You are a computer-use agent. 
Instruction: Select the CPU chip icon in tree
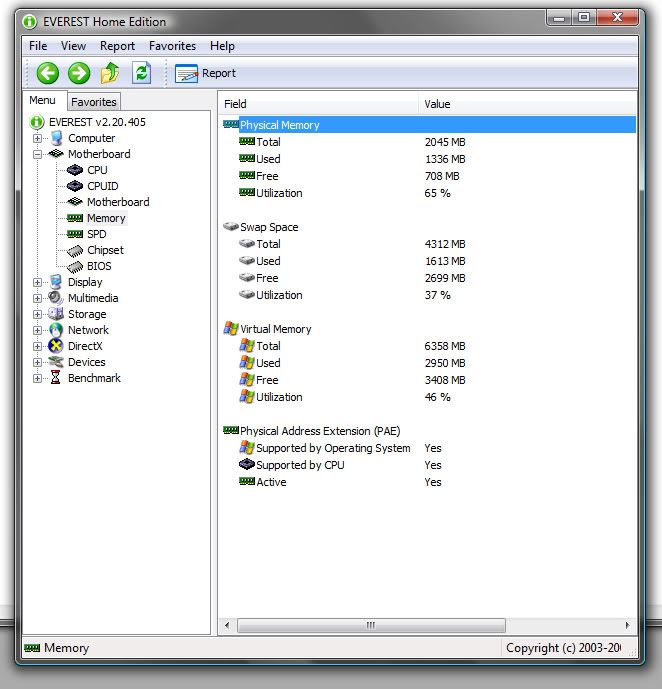click(75, 170)
